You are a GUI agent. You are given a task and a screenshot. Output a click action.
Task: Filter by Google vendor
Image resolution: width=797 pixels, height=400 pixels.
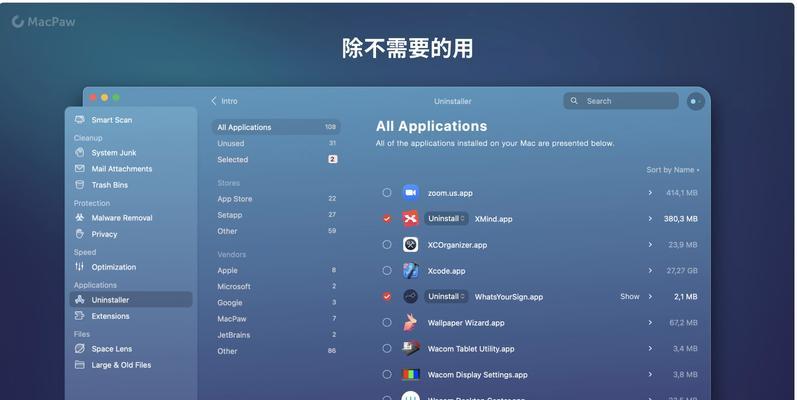[x=276, y=302]
